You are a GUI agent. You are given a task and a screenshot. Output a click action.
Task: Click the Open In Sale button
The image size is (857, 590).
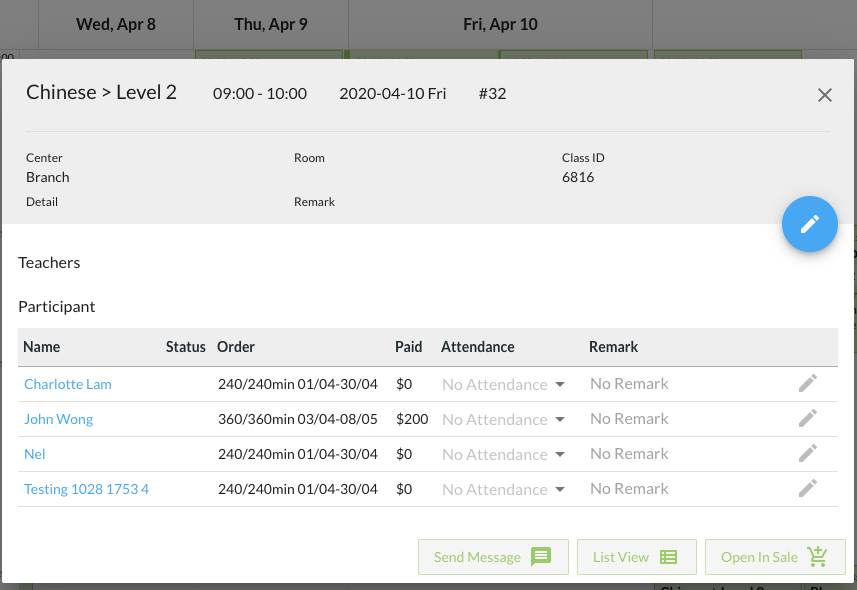[x=774, y=557]
